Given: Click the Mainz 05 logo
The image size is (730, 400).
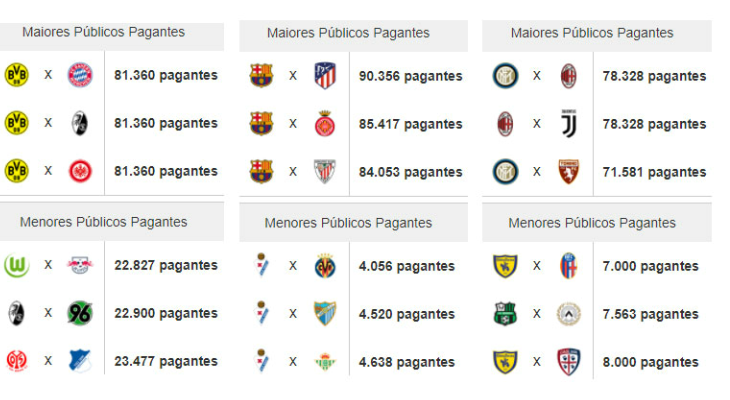Looking at the screenshot, I should [17, 361].
